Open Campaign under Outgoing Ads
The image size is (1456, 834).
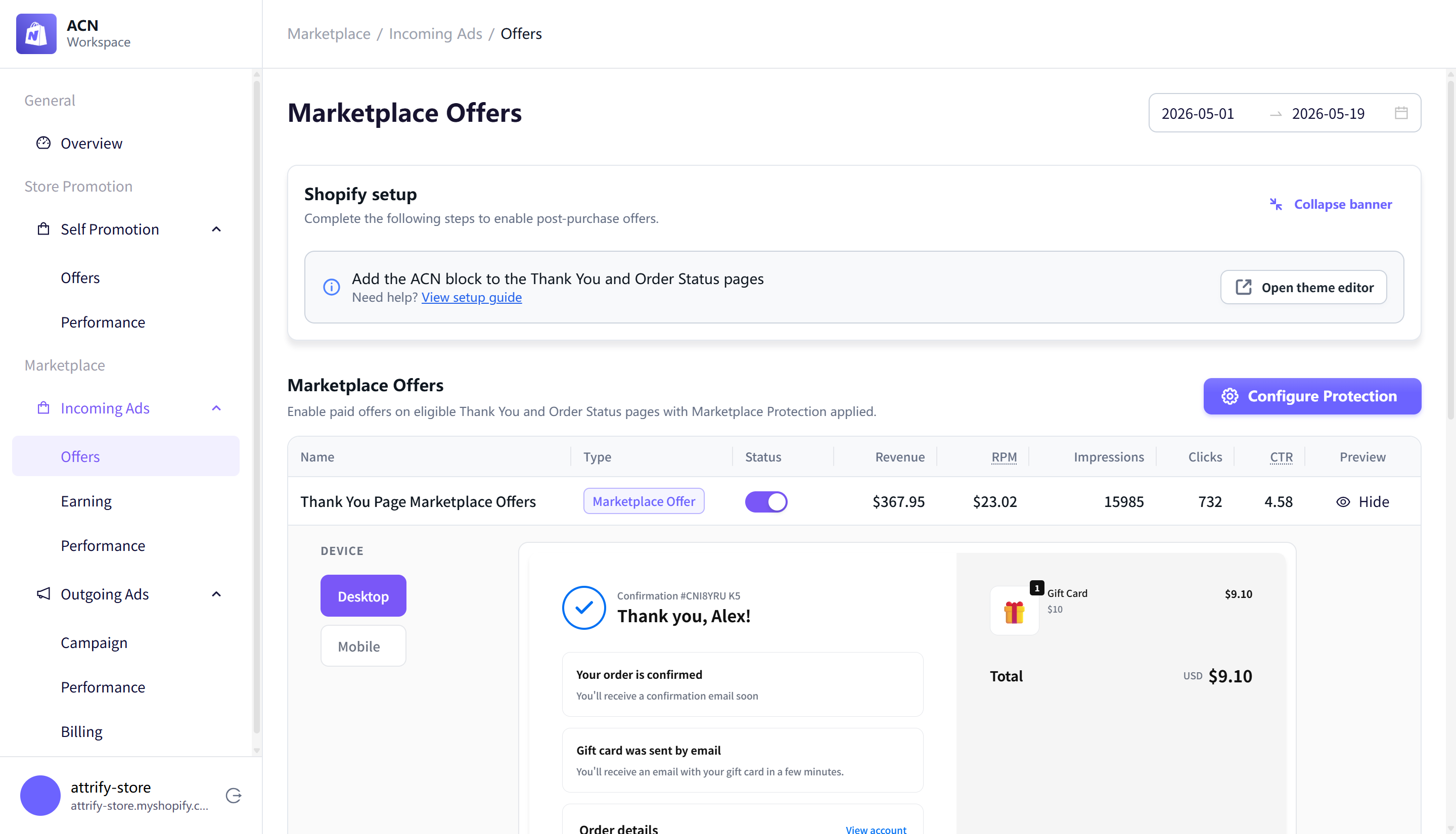pos(126,642)
